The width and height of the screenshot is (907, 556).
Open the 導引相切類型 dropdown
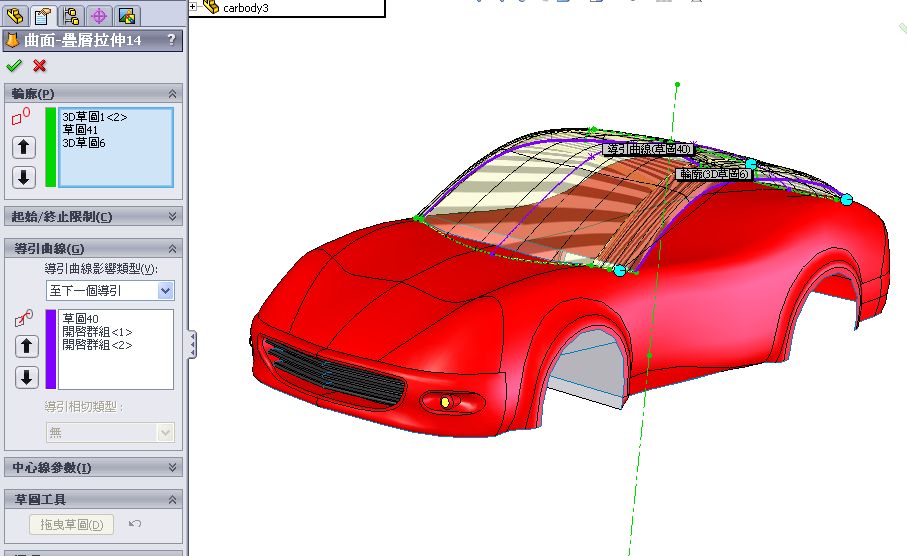click(x=110, y=432)
